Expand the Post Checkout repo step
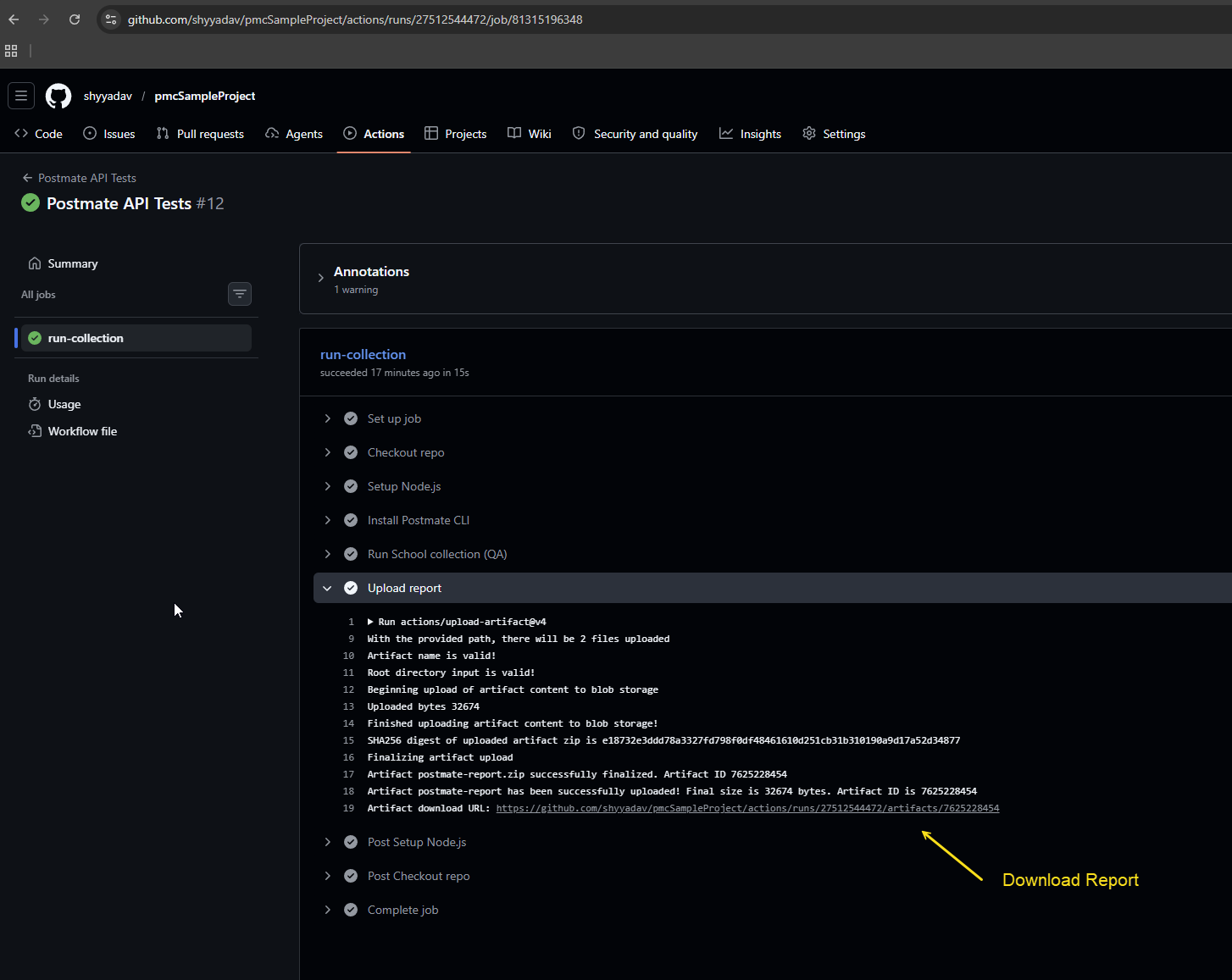Image resolution: width=1232 pixels, height=980 pixels. [327, 876]
